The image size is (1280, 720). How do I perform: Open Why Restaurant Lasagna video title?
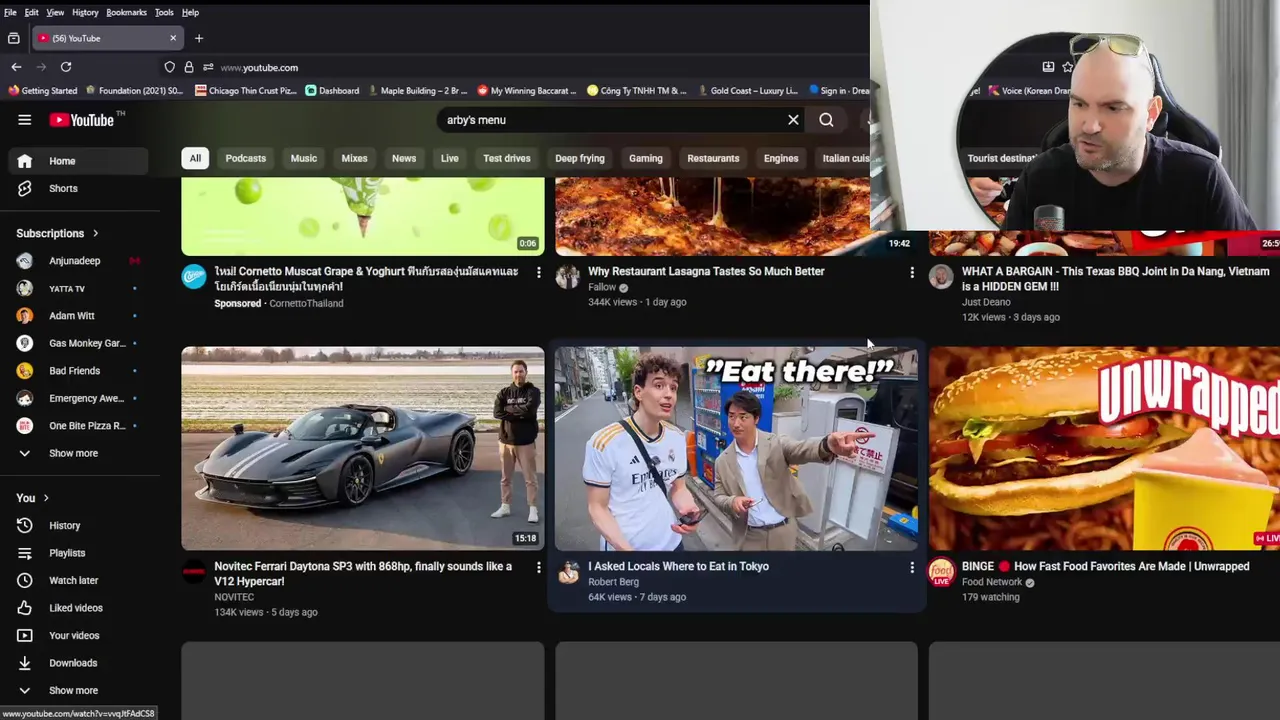706,271
